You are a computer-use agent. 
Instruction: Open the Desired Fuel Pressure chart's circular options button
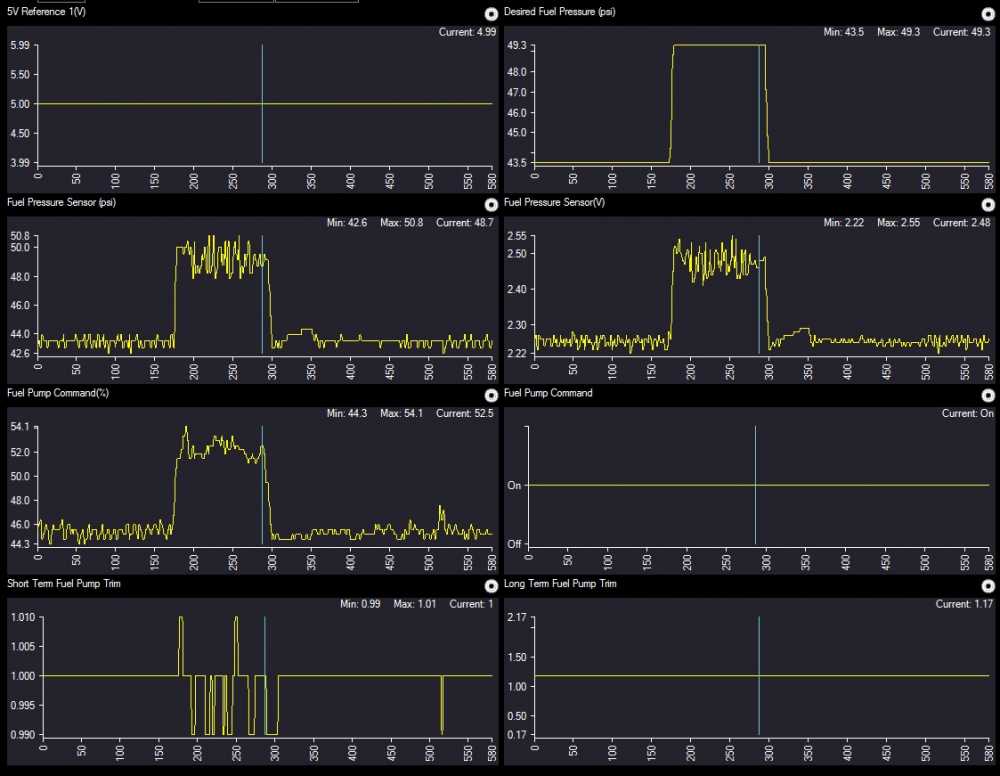pyautogui.click(x=988, y=14)
